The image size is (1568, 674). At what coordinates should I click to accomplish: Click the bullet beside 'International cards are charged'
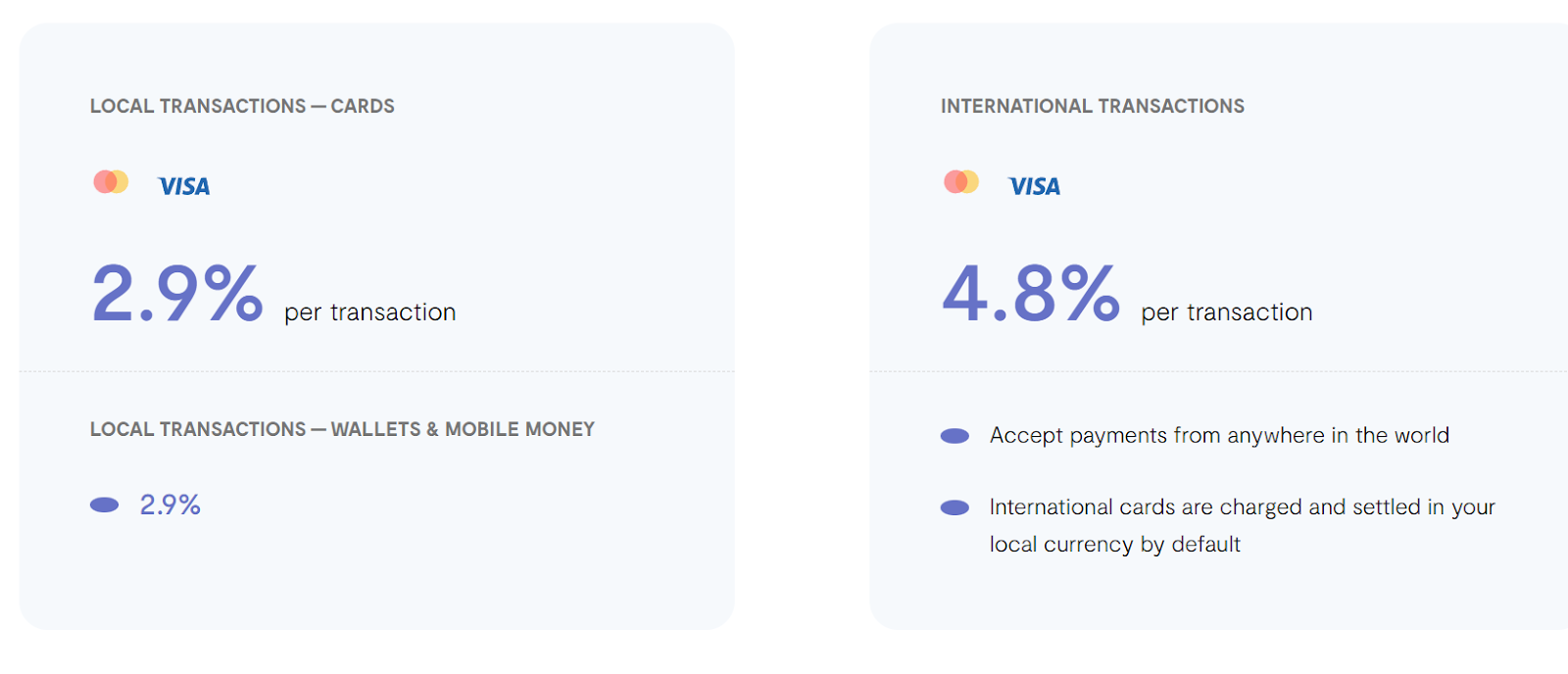(955, 507)
